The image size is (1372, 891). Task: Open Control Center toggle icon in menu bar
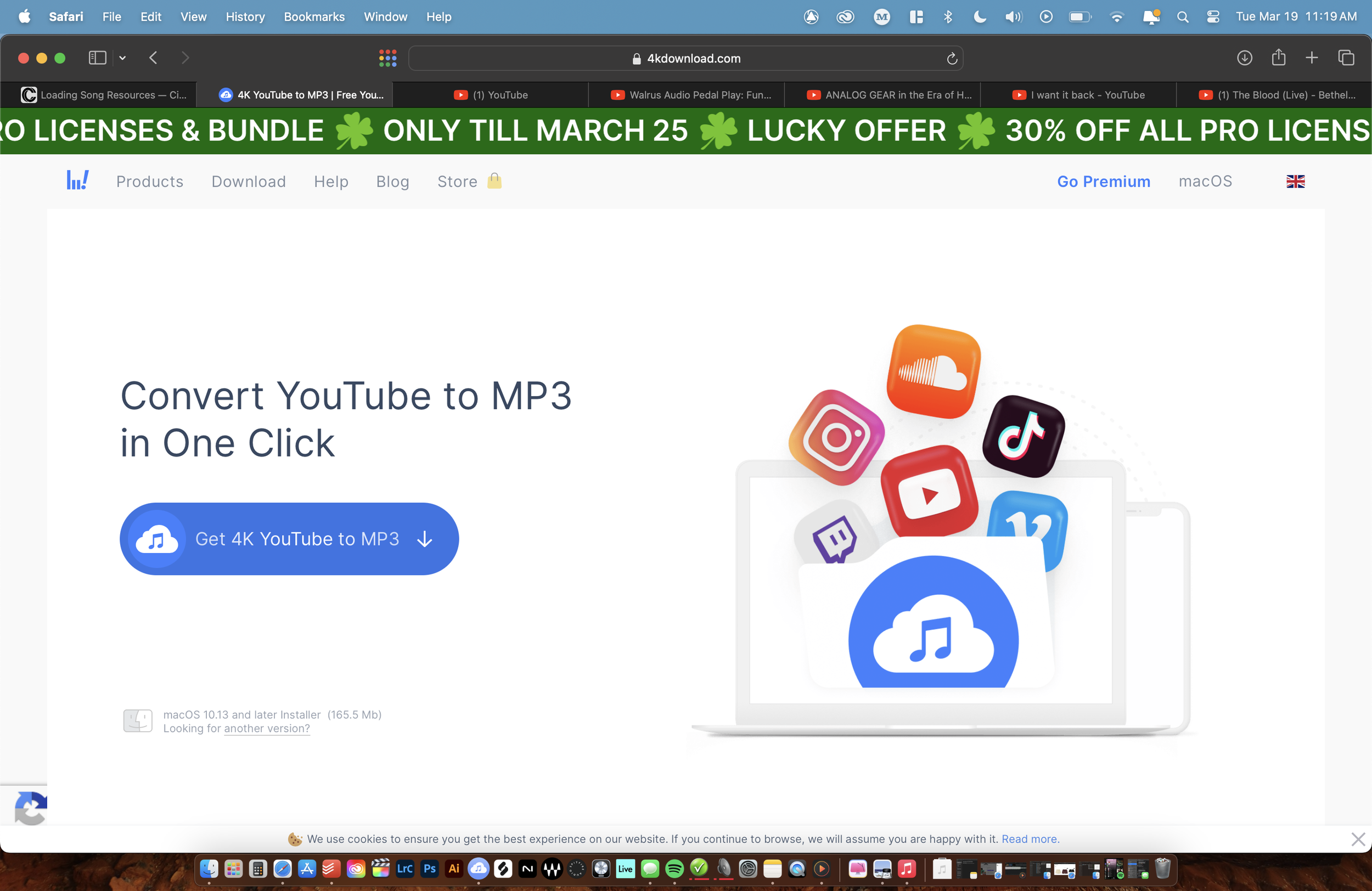(x=1213, y=16)
